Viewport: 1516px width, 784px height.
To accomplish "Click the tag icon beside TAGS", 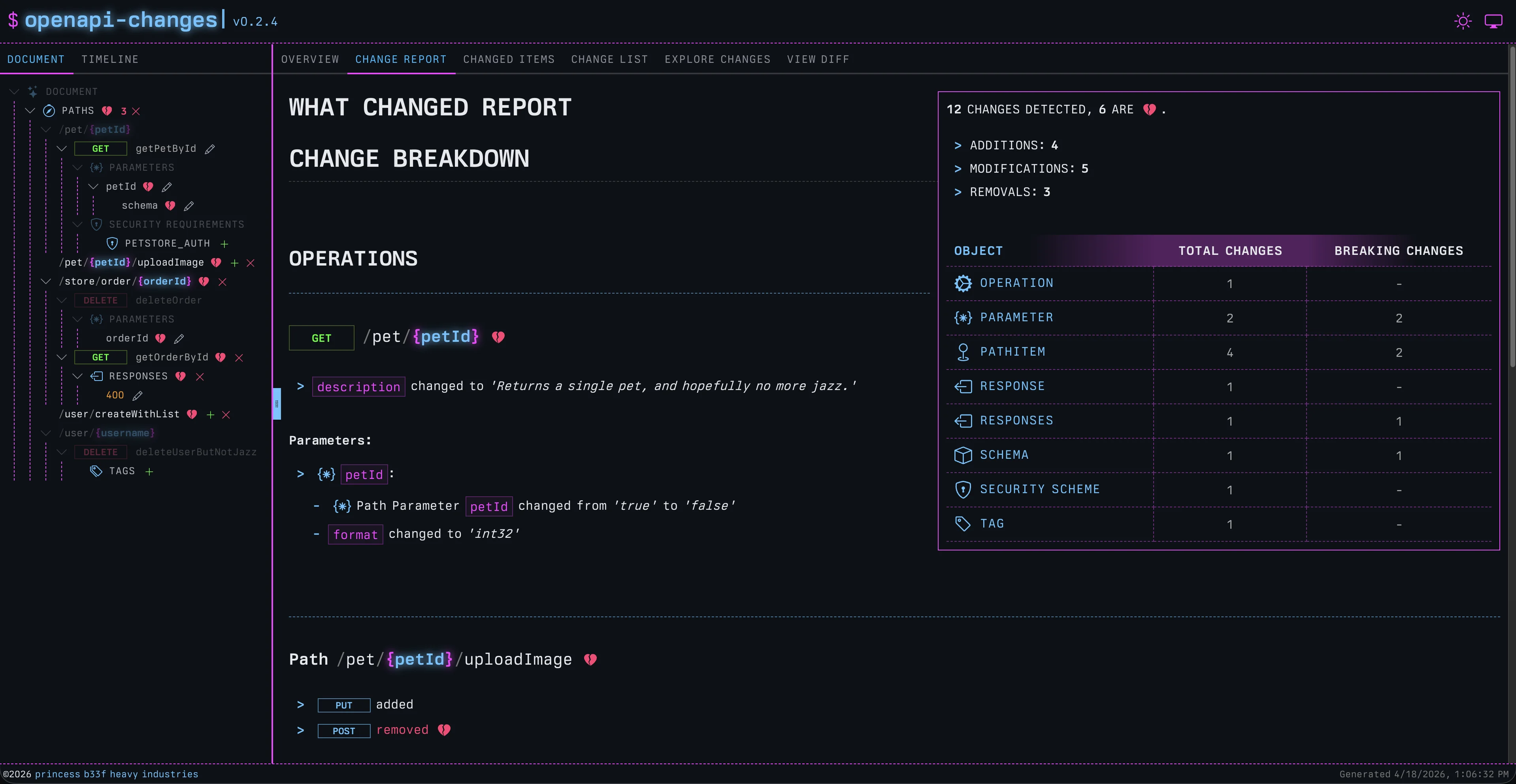I will (96, 471).
